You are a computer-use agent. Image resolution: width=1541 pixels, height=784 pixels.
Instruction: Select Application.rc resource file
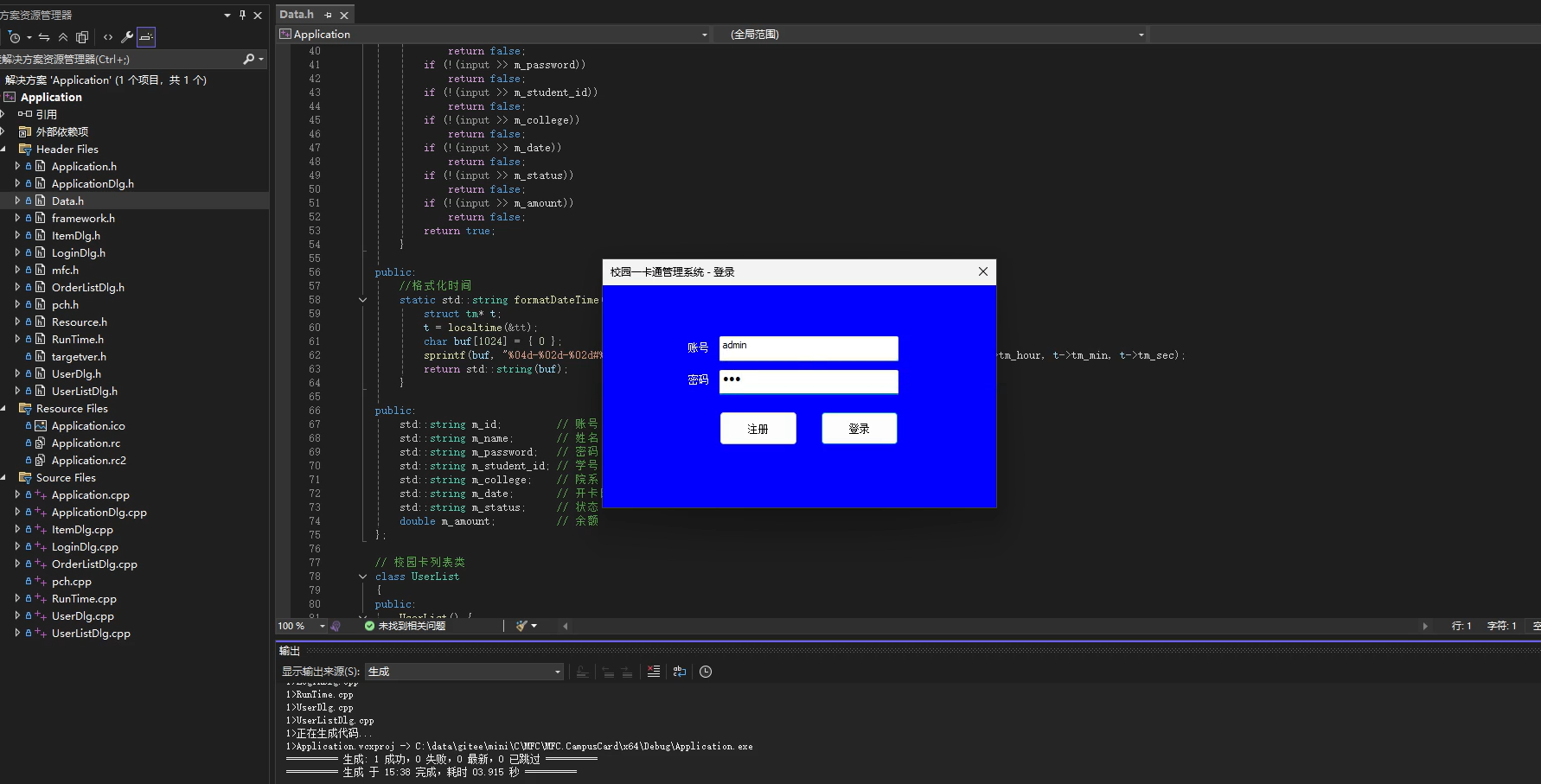click(86, 443)
